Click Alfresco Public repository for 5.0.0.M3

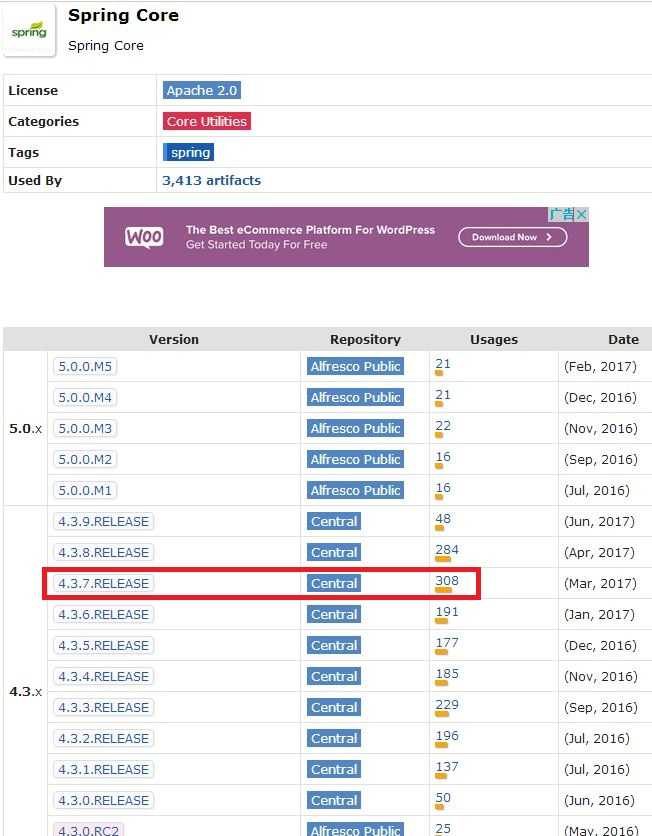[355, 428]
